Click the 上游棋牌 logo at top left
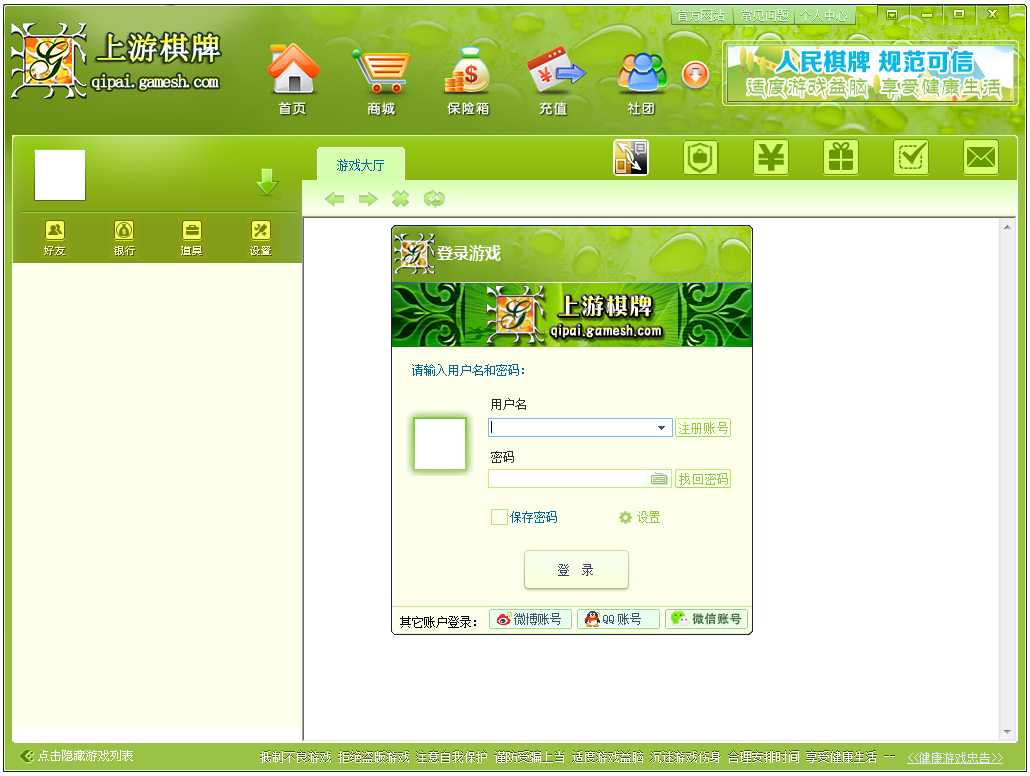Screen dimensions: 1030x776 pos(116,60)
